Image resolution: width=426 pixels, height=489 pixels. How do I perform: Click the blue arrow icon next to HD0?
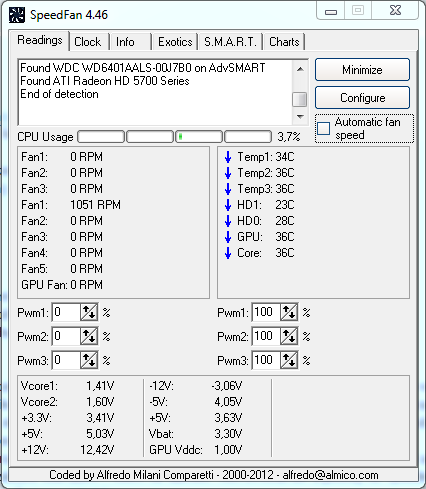(x=228, y=221)
